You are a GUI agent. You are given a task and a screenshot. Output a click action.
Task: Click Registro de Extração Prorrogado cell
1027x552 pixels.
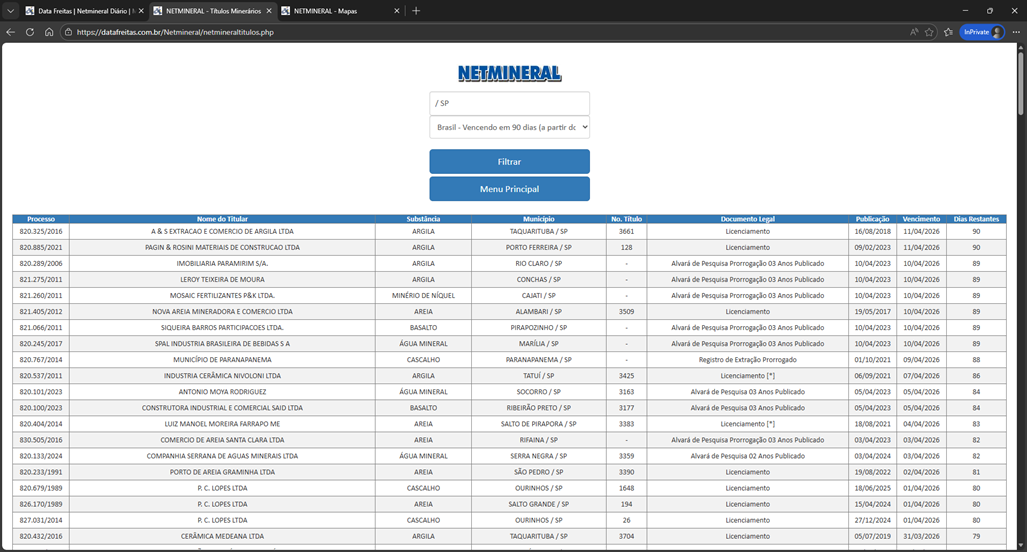[747, 359]
